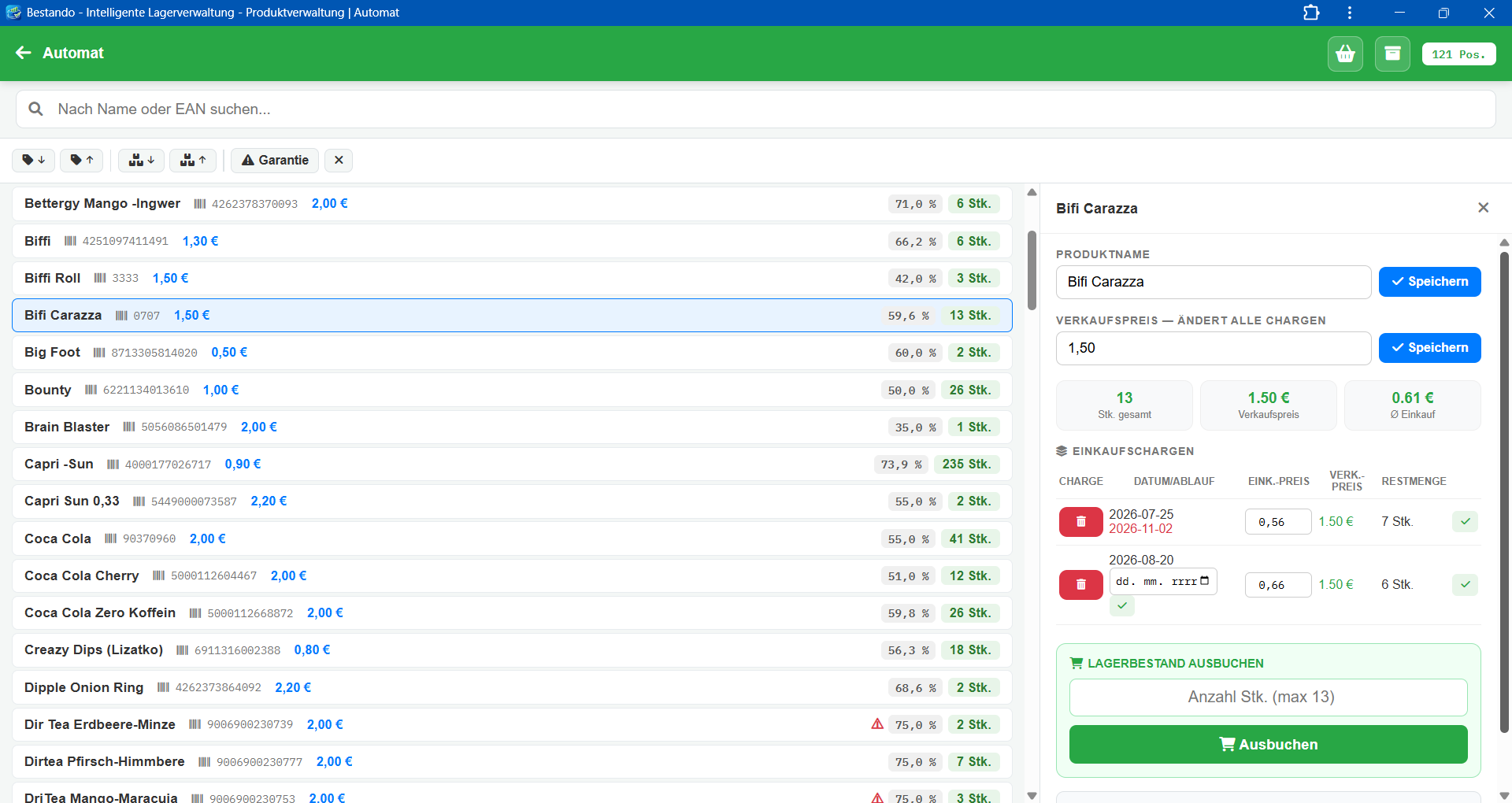This screenshot has width=1512, height=803.
Task: Save the product name with Speichern
Action: (x=1430, y=282)
